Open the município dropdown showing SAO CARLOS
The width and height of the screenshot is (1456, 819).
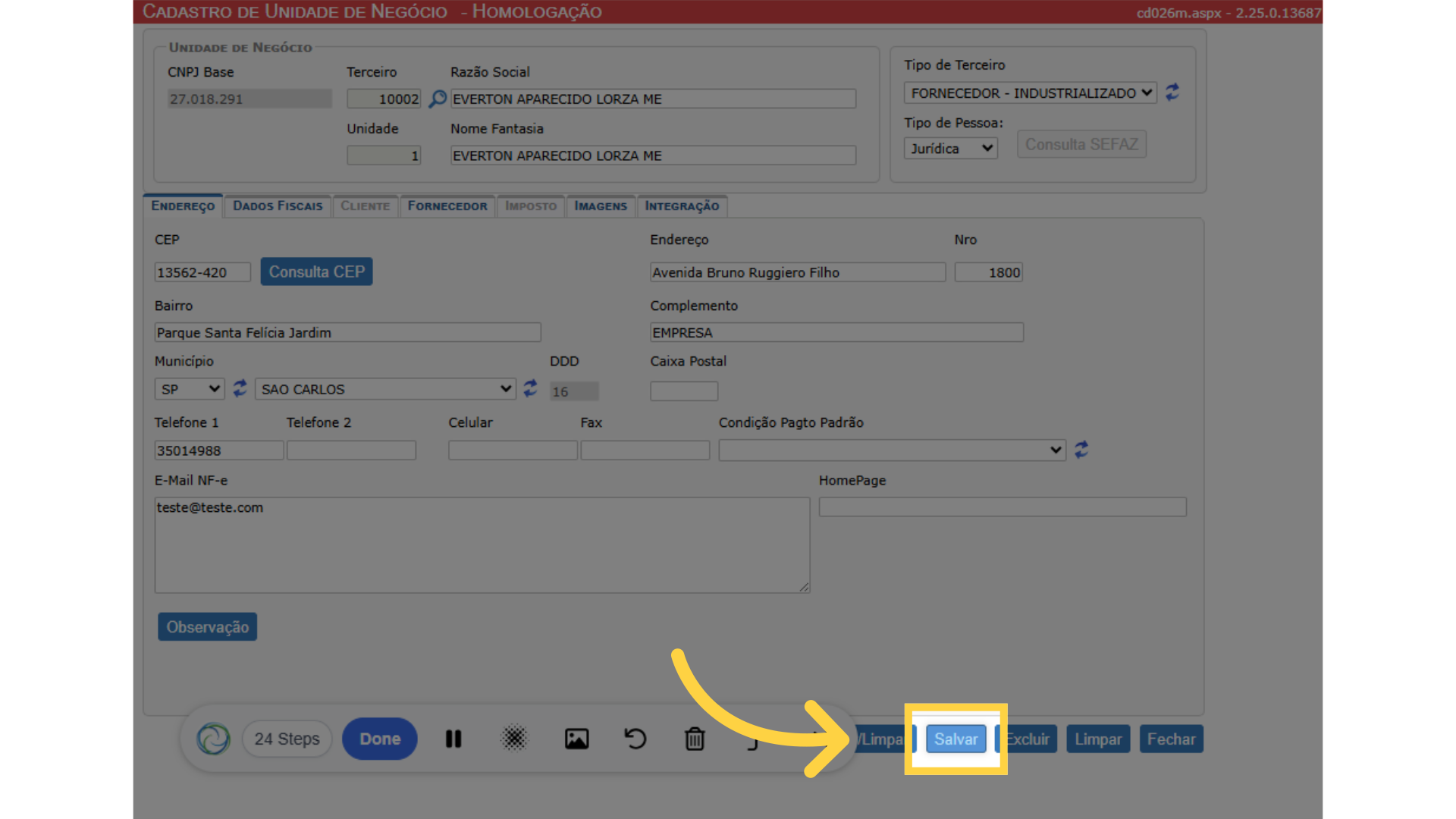click(x=385, y=389)
